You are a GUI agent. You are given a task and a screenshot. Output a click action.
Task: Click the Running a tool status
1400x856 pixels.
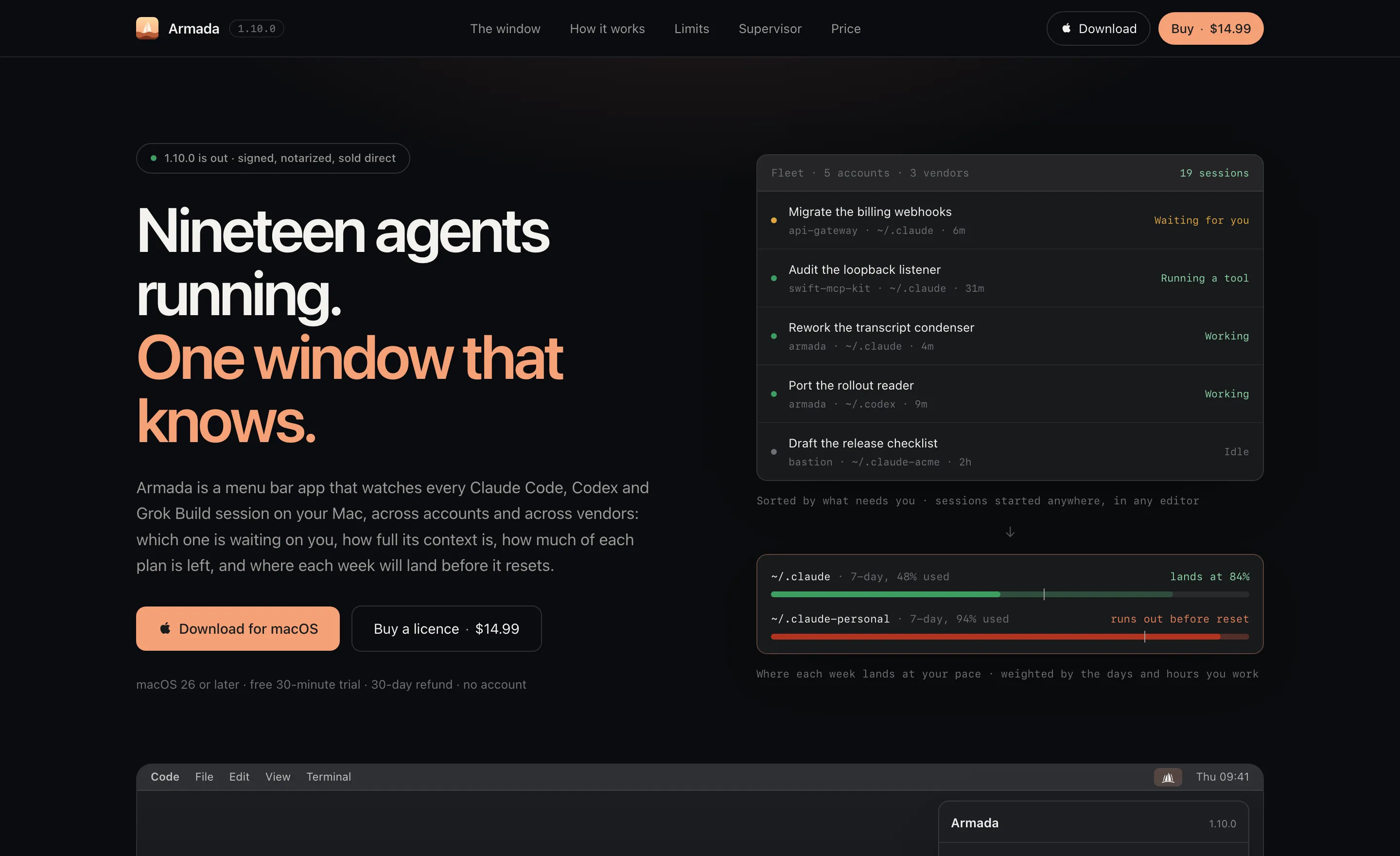pyautogui.click(x=1205, y=279)
